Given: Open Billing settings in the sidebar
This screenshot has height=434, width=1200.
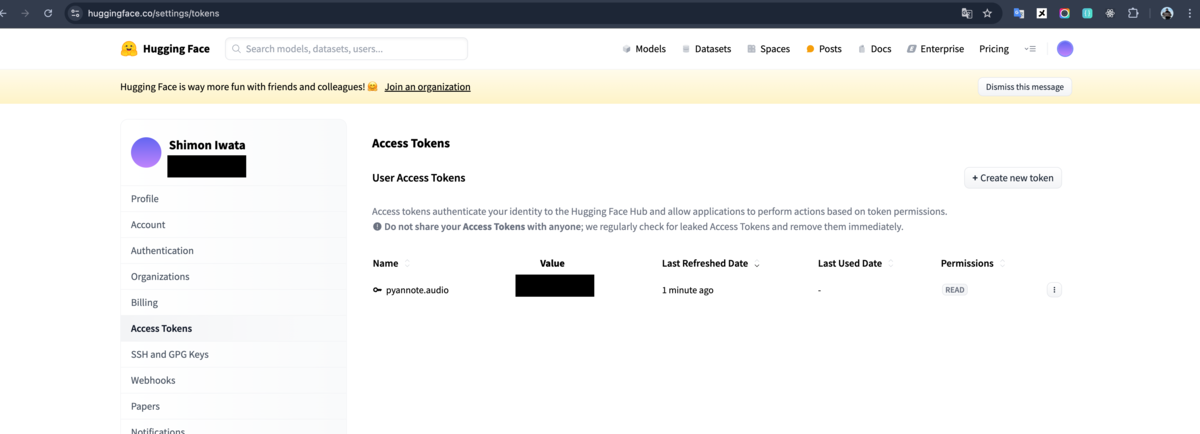Looking at the screenshot, I should pyautogui.click(x=233, y=303).
